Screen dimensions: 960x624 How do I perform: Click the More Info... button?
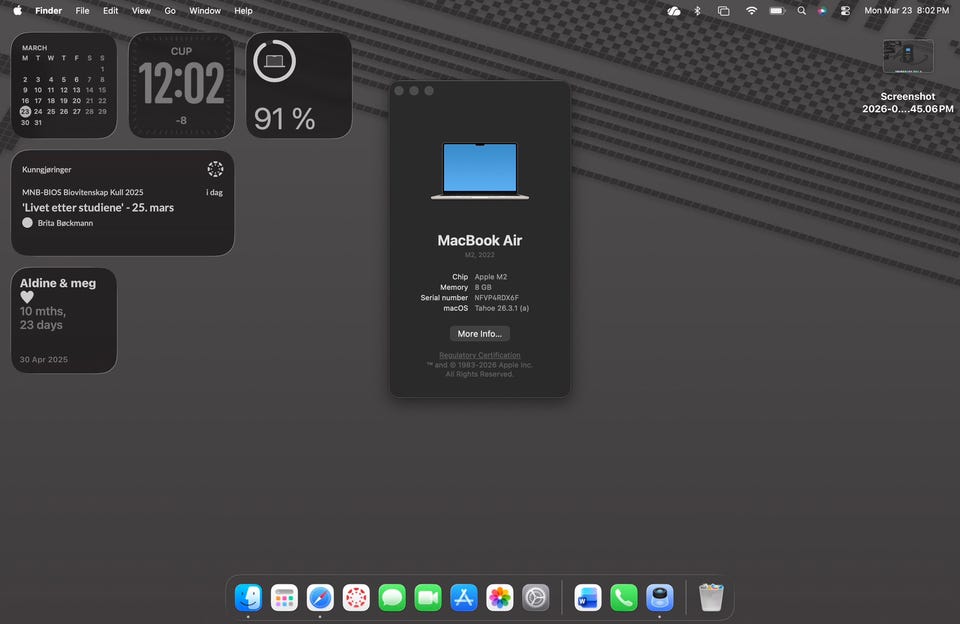tap(480, 334)
